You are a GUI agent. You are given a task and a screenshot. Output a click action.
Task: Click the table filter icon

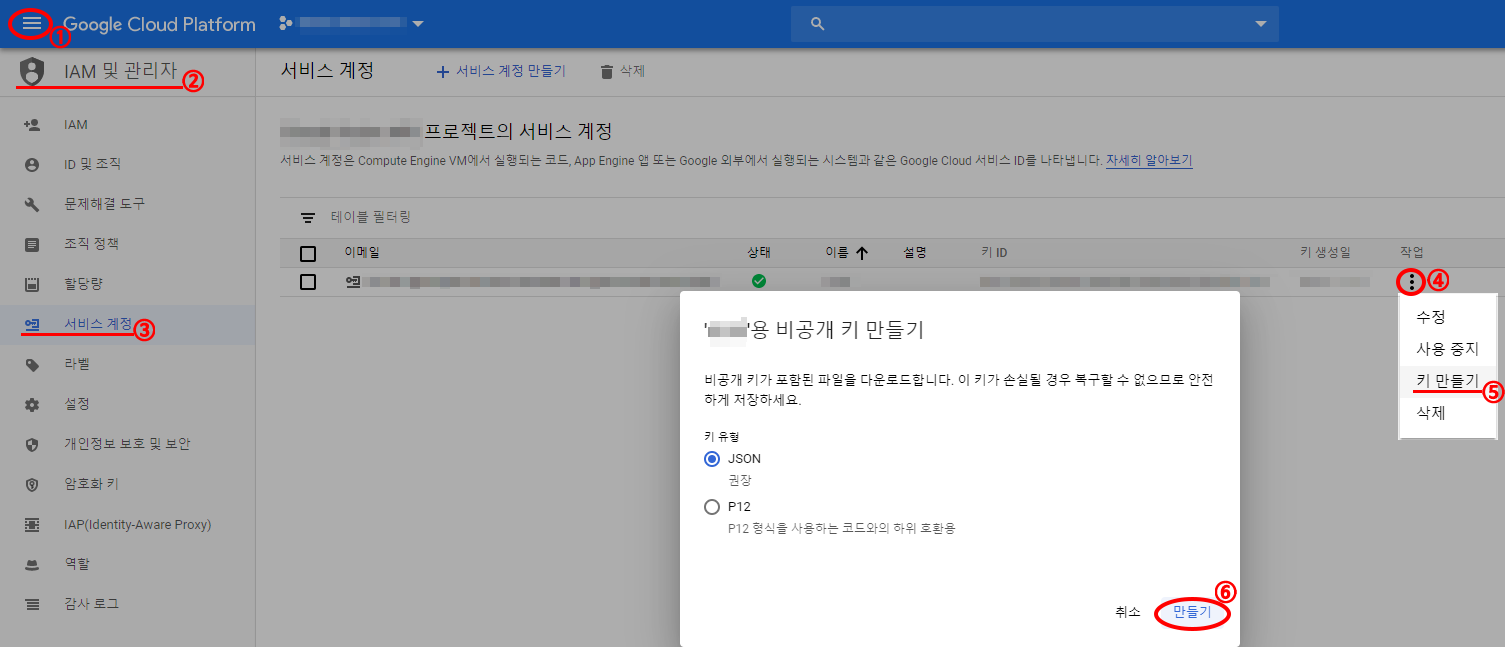pyautogui.click(x=308, y=217)
